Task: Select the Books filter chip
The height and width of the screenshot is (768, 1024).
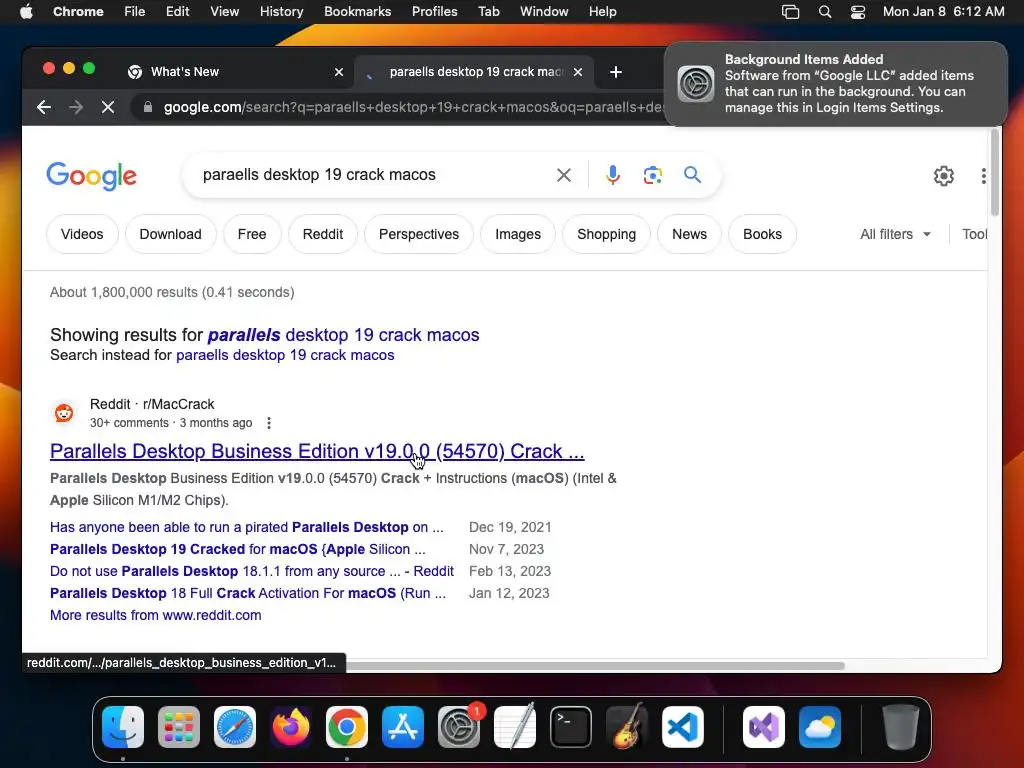Action: 762,234
